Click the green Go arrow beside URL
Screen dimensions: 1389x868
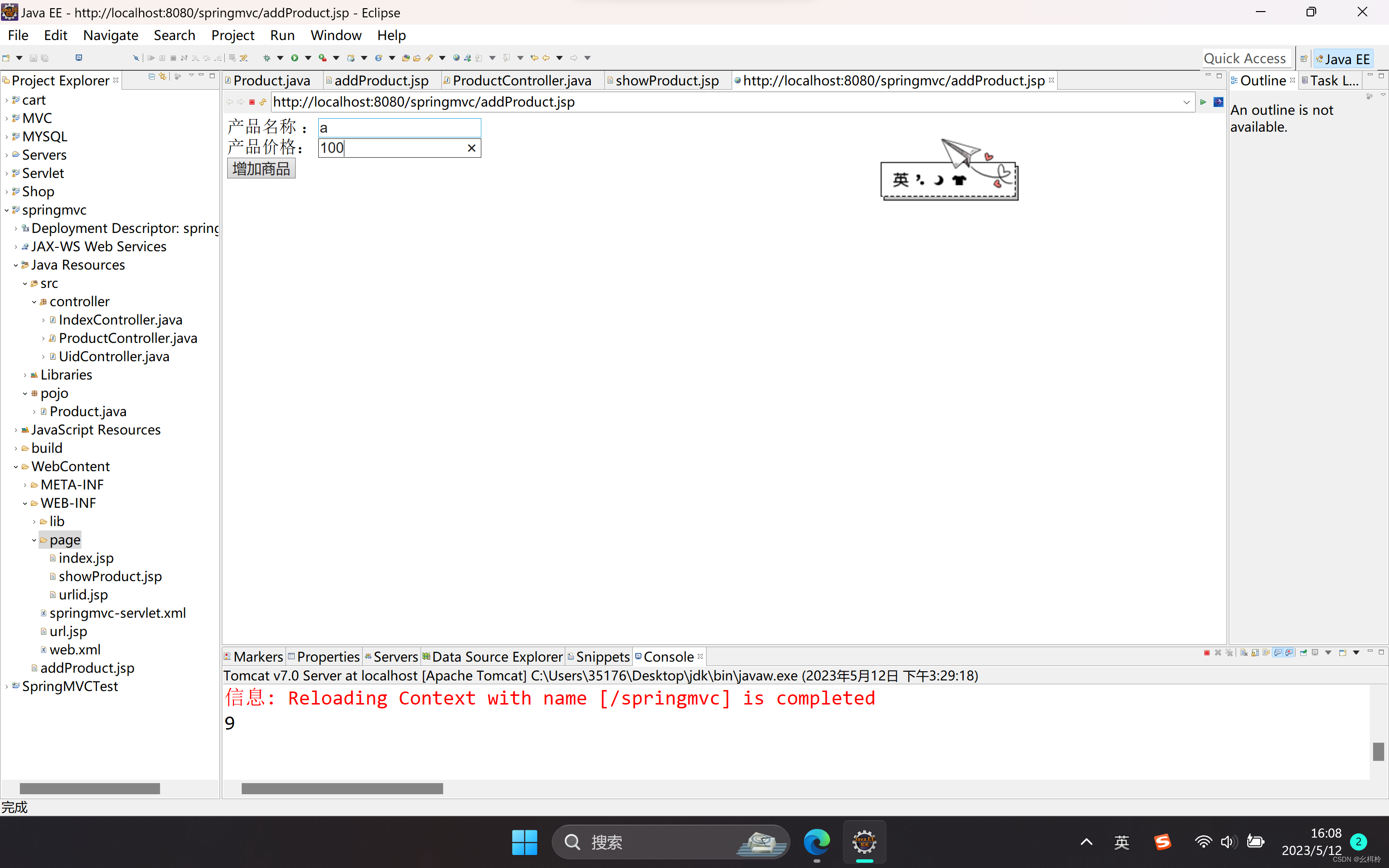pos(1203,102)
